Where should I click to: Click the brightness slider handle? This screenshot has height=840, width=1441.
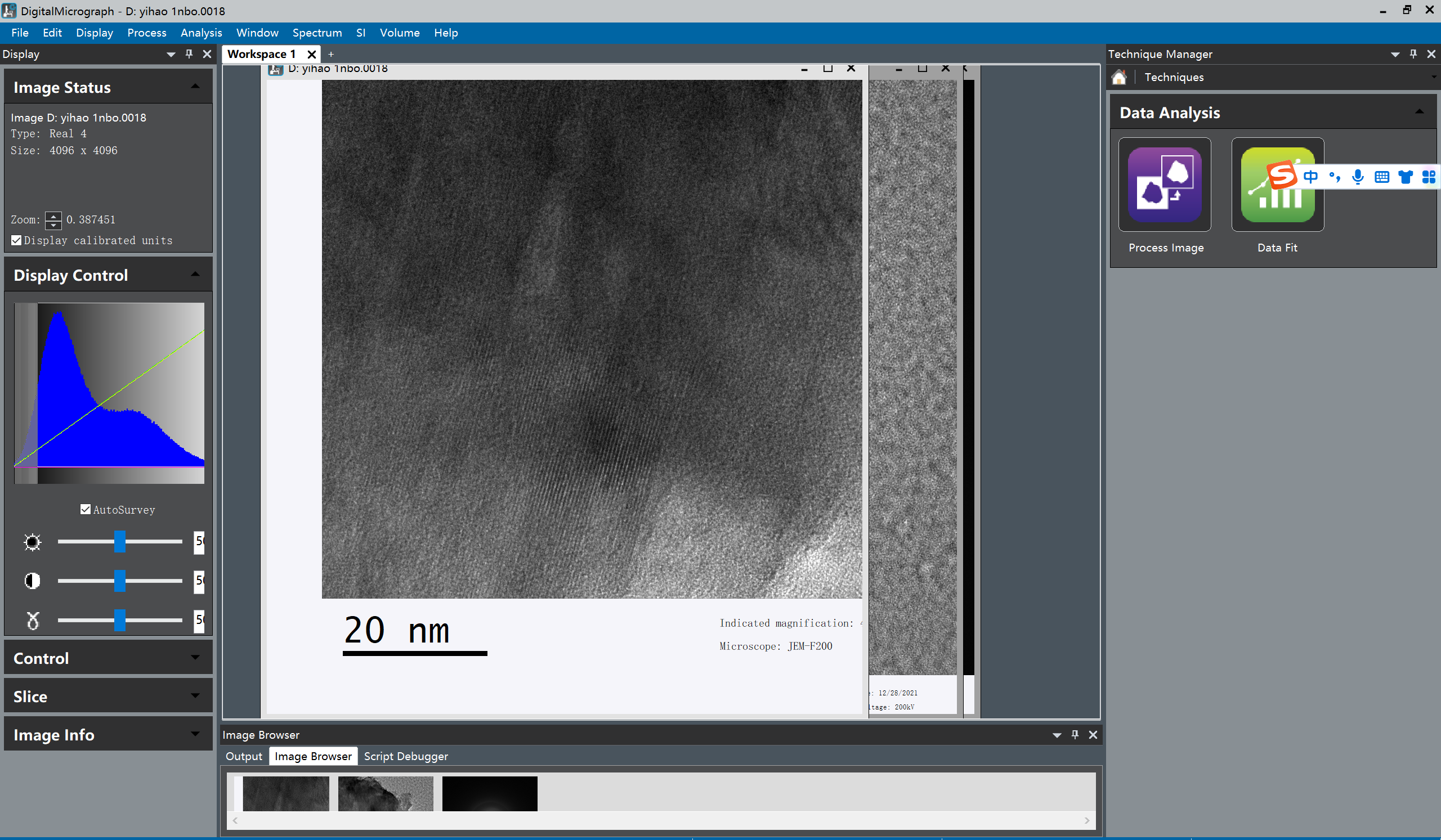click(119, 541)
